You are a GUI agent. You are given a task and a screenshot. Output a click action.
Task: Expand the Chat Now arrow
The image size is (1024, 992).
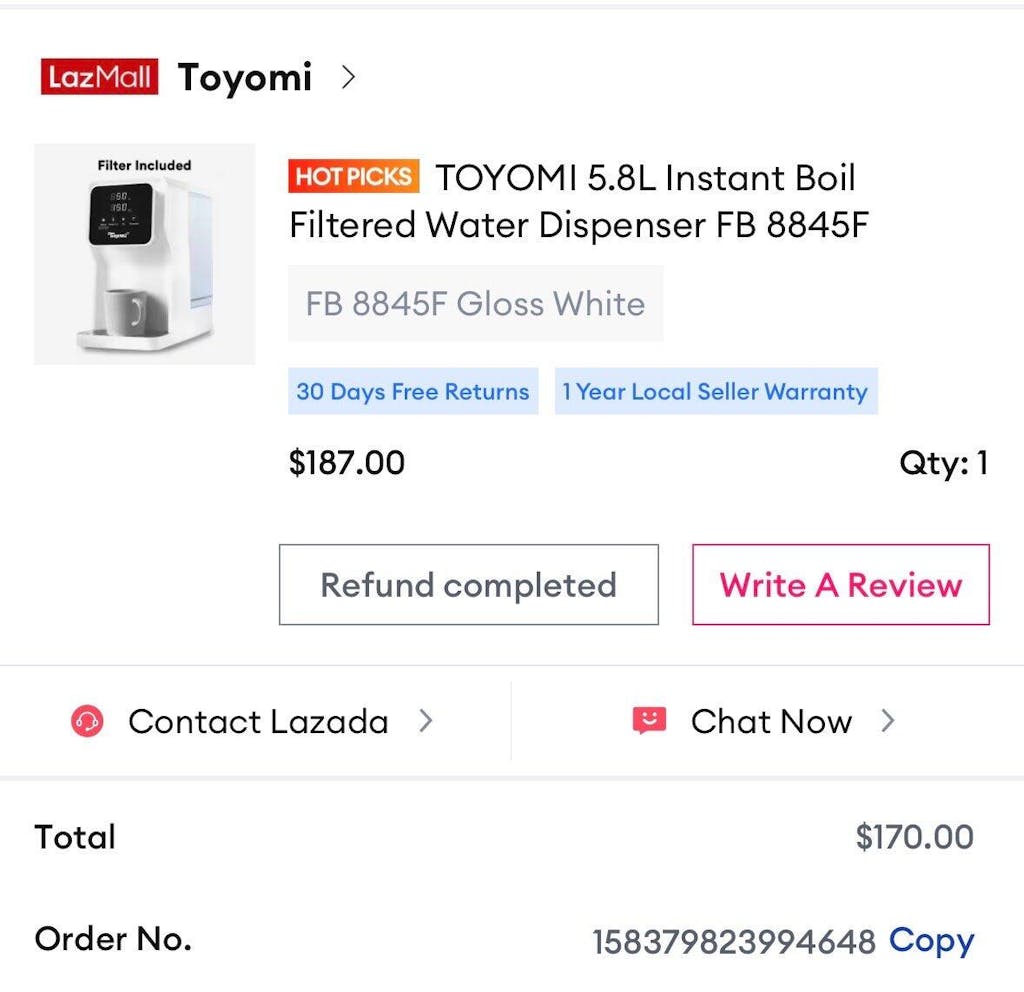[x=887, y=721]
